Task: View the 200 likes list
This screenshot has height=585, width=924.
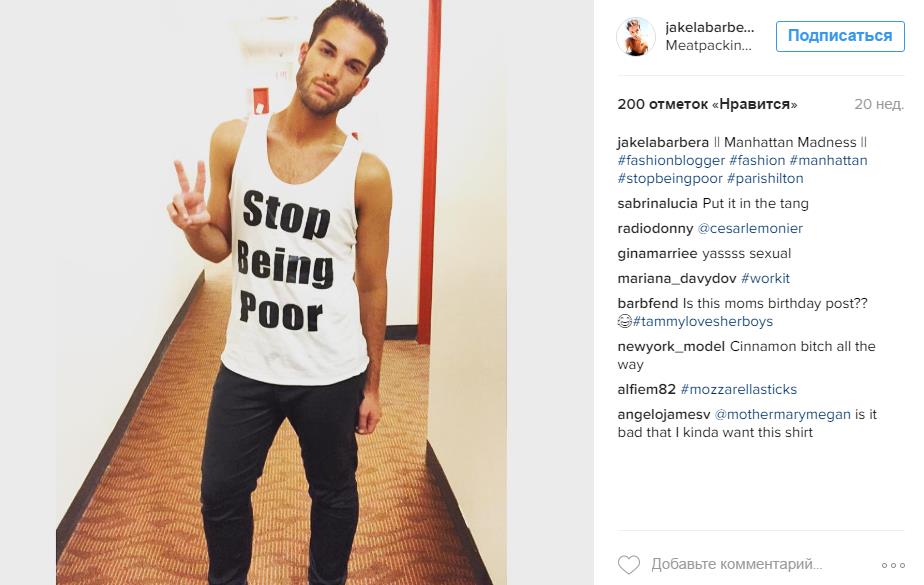Action: point(707,104)
